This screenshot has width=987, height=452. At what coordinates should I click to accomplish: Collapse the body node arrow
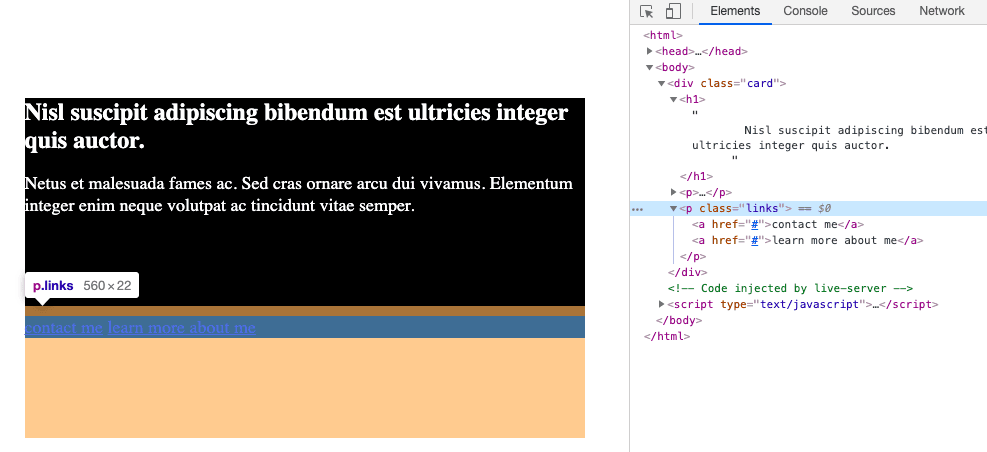click(x=650, y=67)
